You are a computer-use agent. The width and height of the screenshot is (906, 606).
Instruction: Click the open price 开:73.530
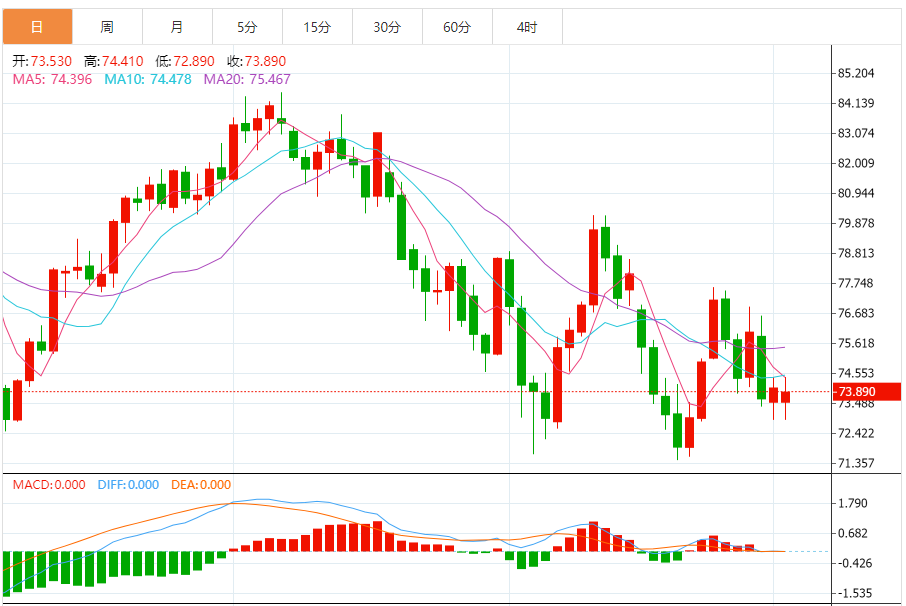pos(42,61)
